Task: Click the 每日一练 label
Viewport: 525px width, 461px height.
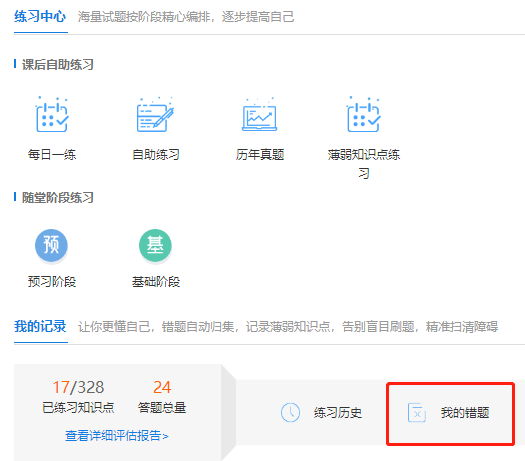Action: (52, 155)
